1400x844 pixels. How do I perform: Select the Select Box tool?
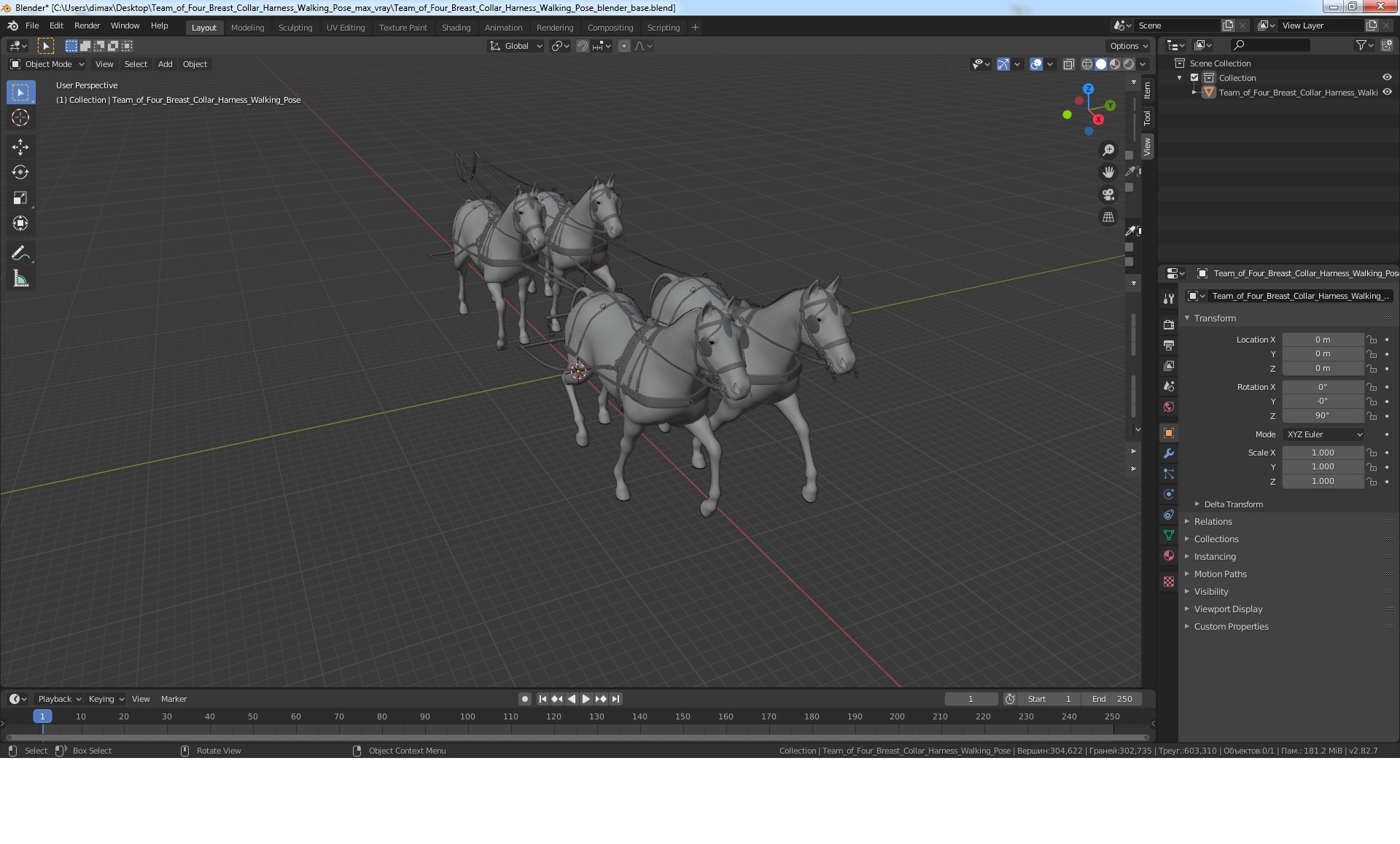pyautogui.click(x=20, y=93)
